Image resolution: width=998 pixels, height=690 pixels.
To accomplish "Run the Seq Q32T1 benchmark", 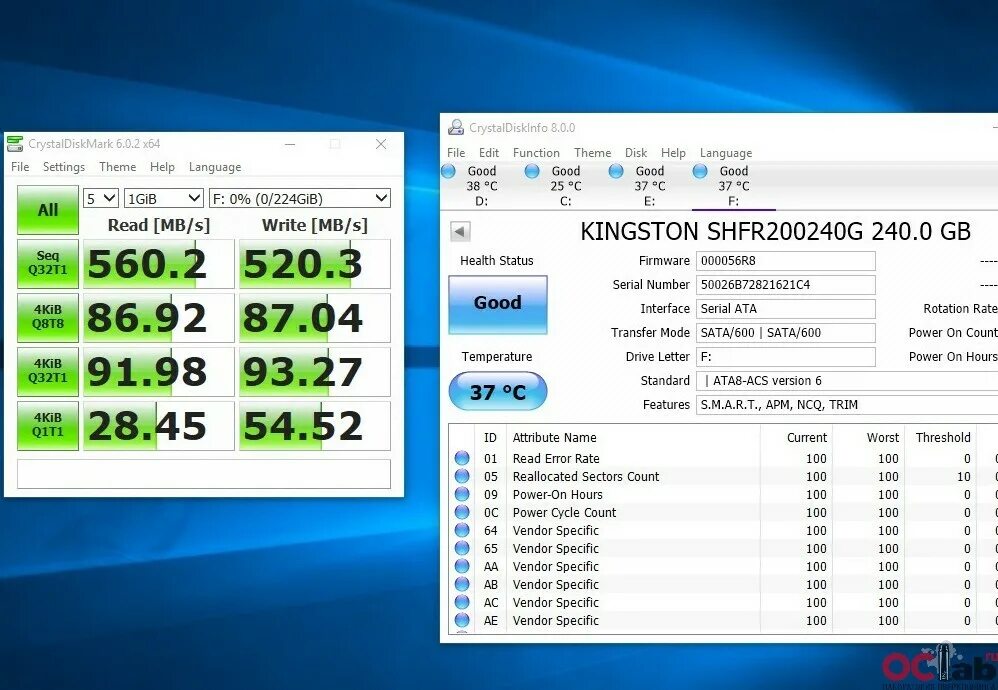I will (x=48, y=264).
